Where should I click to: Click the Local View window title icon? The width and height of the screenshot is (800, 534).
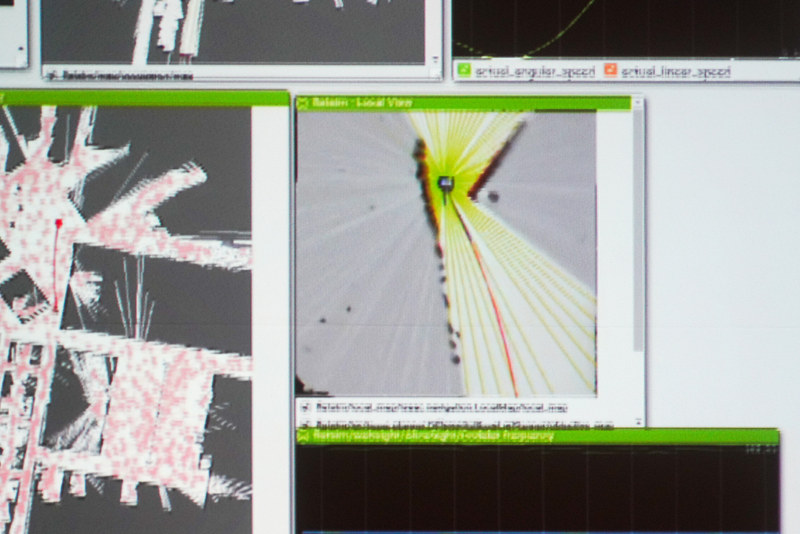pos(303,104)
